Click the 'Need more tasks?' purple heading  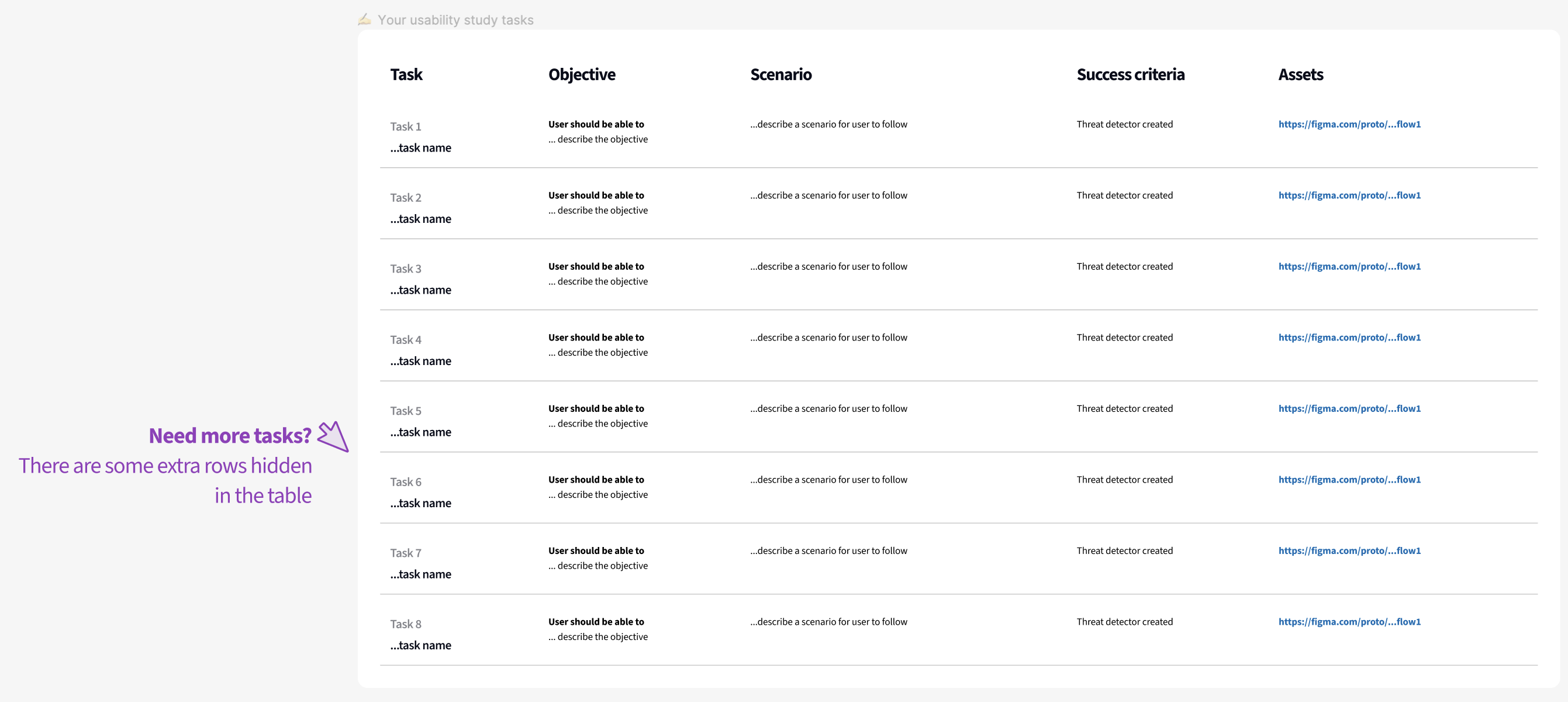[230, 436]
